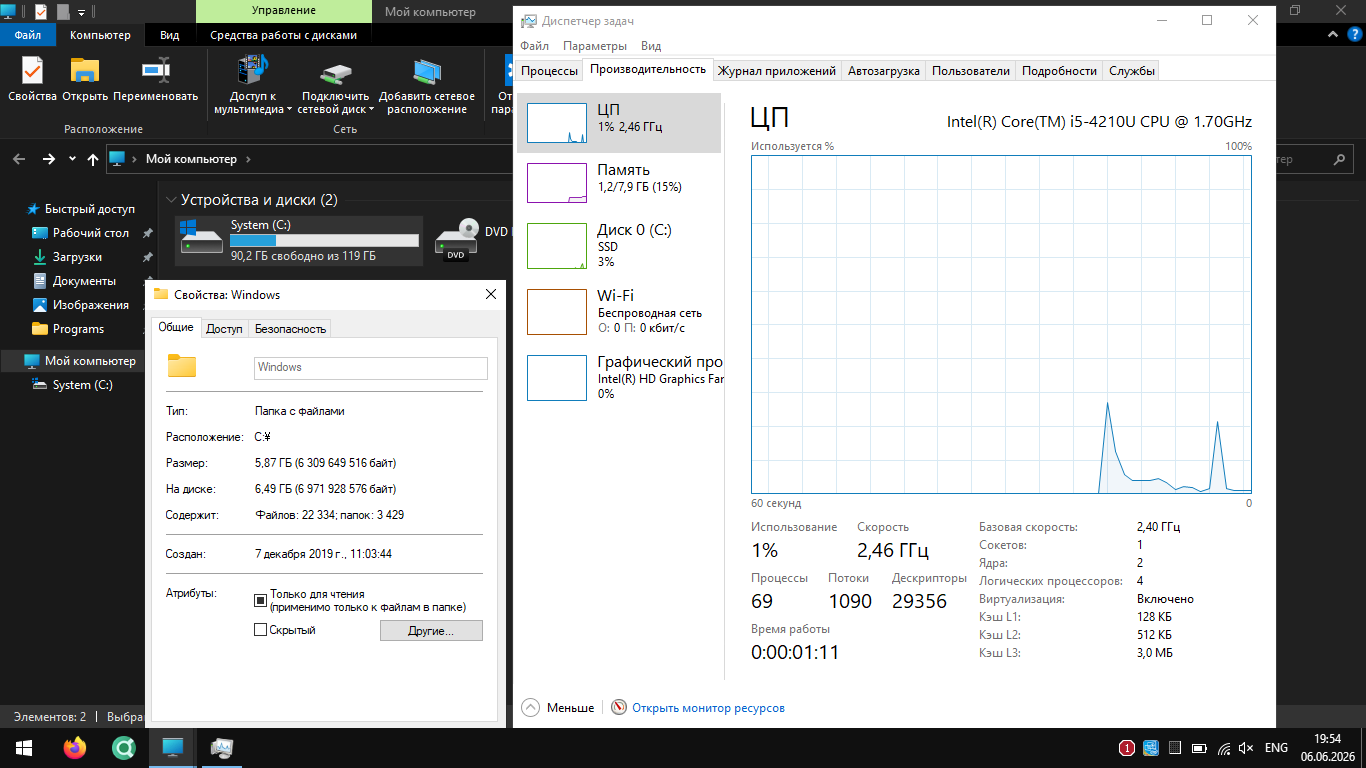Open the Службы tab
This screenshot has height=768, width=1366.
(1132, 71)
